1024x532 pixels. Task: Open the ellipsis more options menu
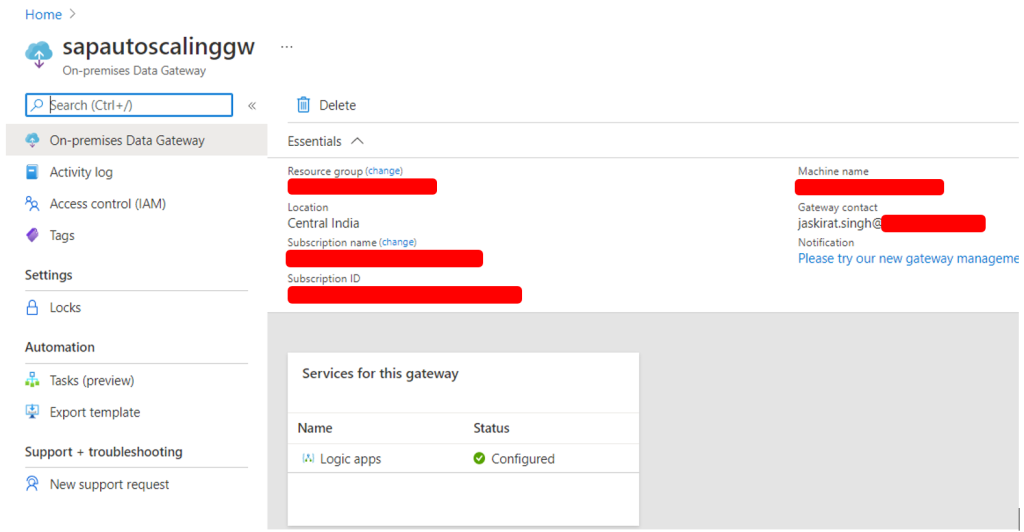pyautogui.click(x=287, y=47)
